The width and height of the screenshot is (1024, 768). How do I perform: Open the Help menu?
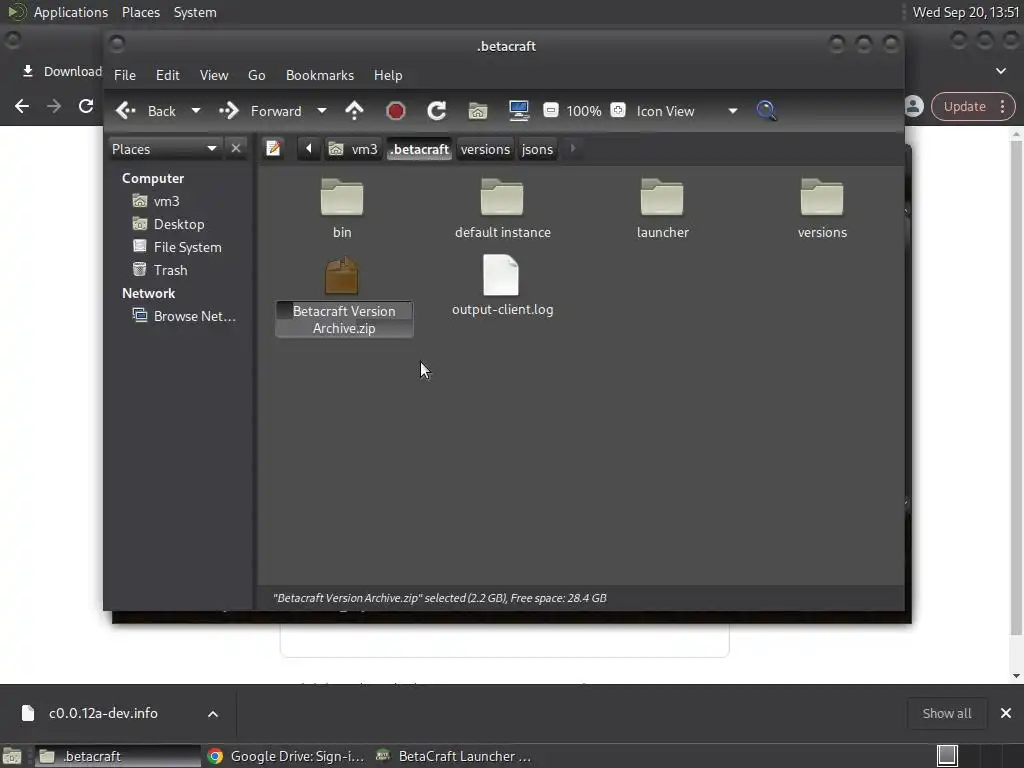click(x=388, y=75)
